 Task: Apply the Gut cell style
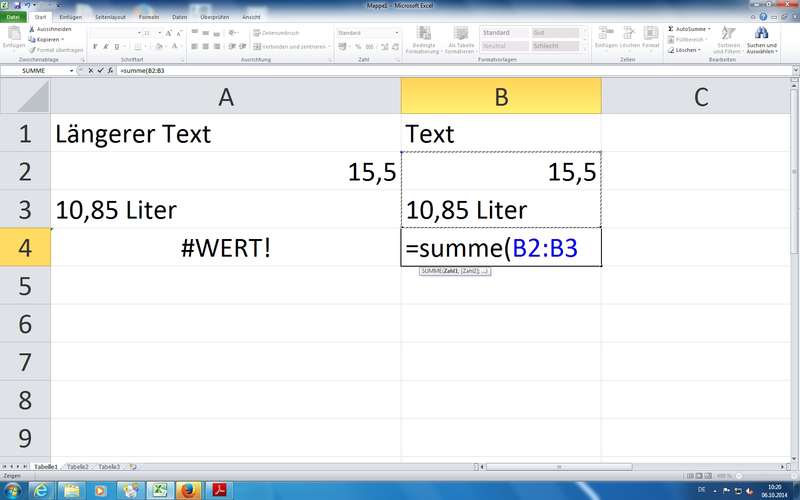555,33
